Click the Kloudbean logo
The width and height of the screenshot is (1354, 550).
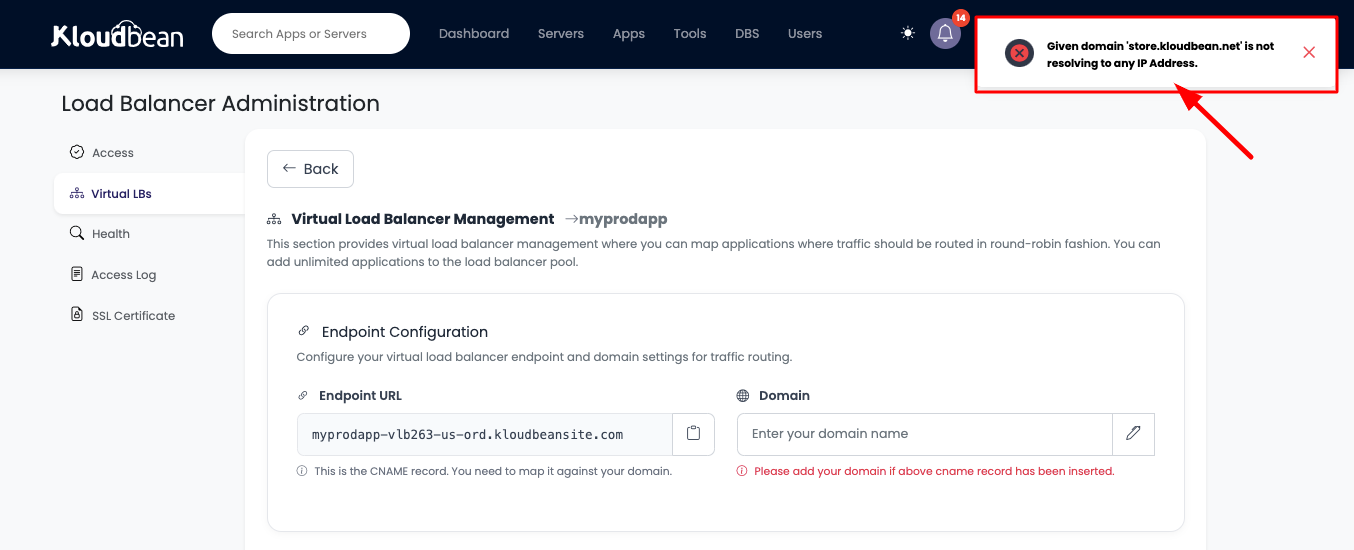click(x=117, y=34)
